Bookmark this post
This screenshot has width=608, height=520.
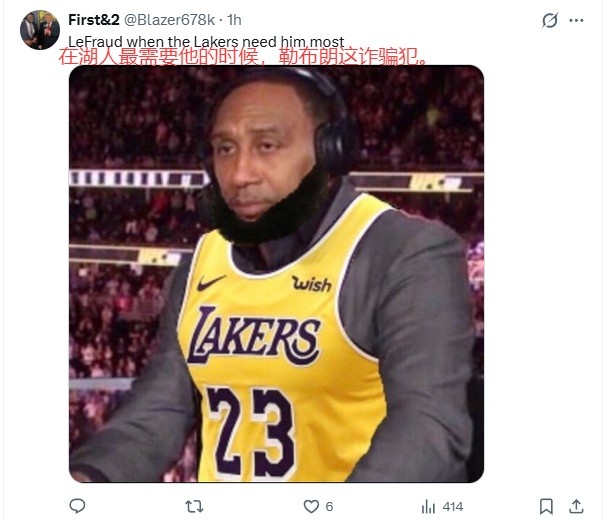(546, 506)
